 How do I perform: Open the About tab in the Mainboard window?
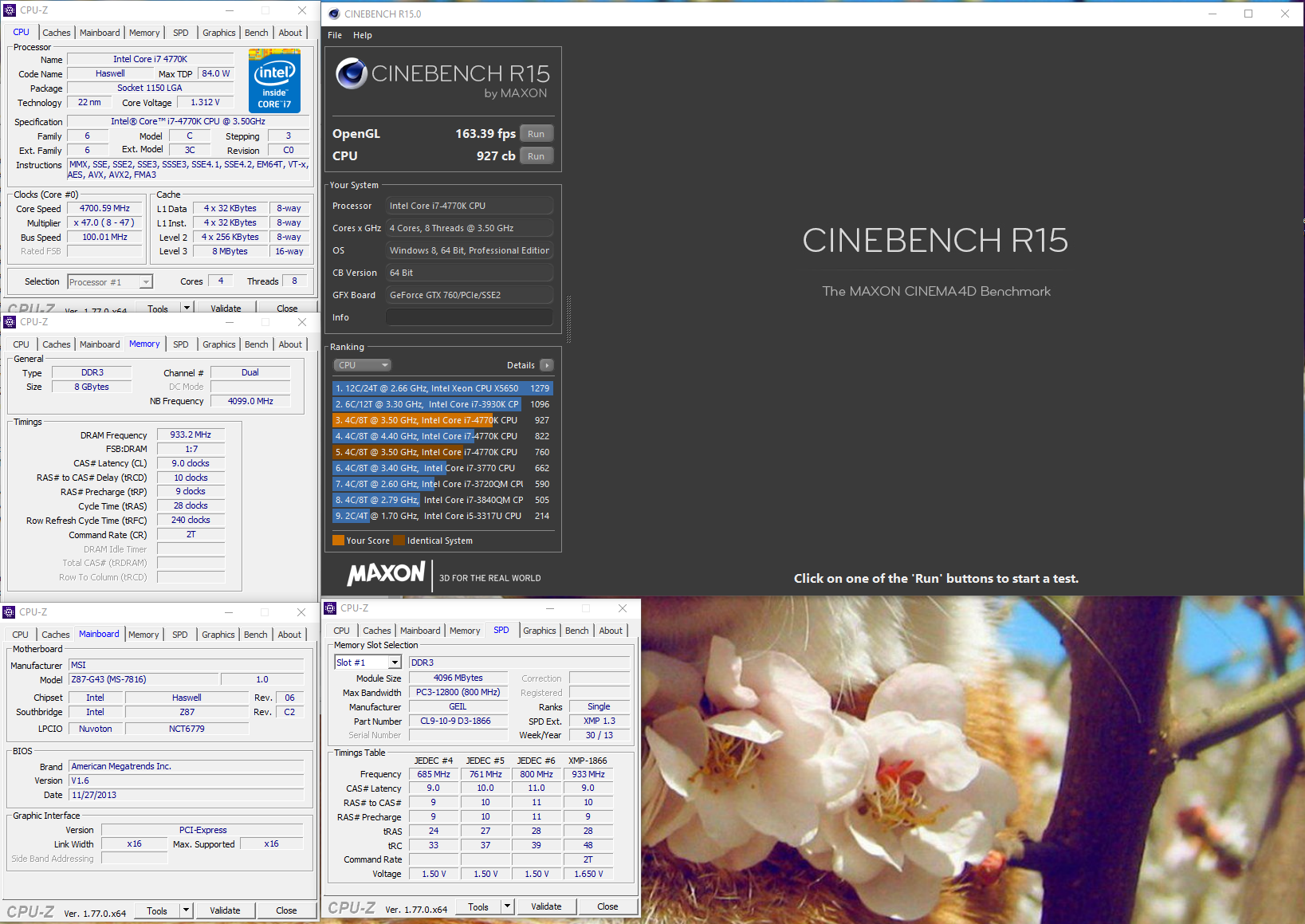click(x=290, y=635)
